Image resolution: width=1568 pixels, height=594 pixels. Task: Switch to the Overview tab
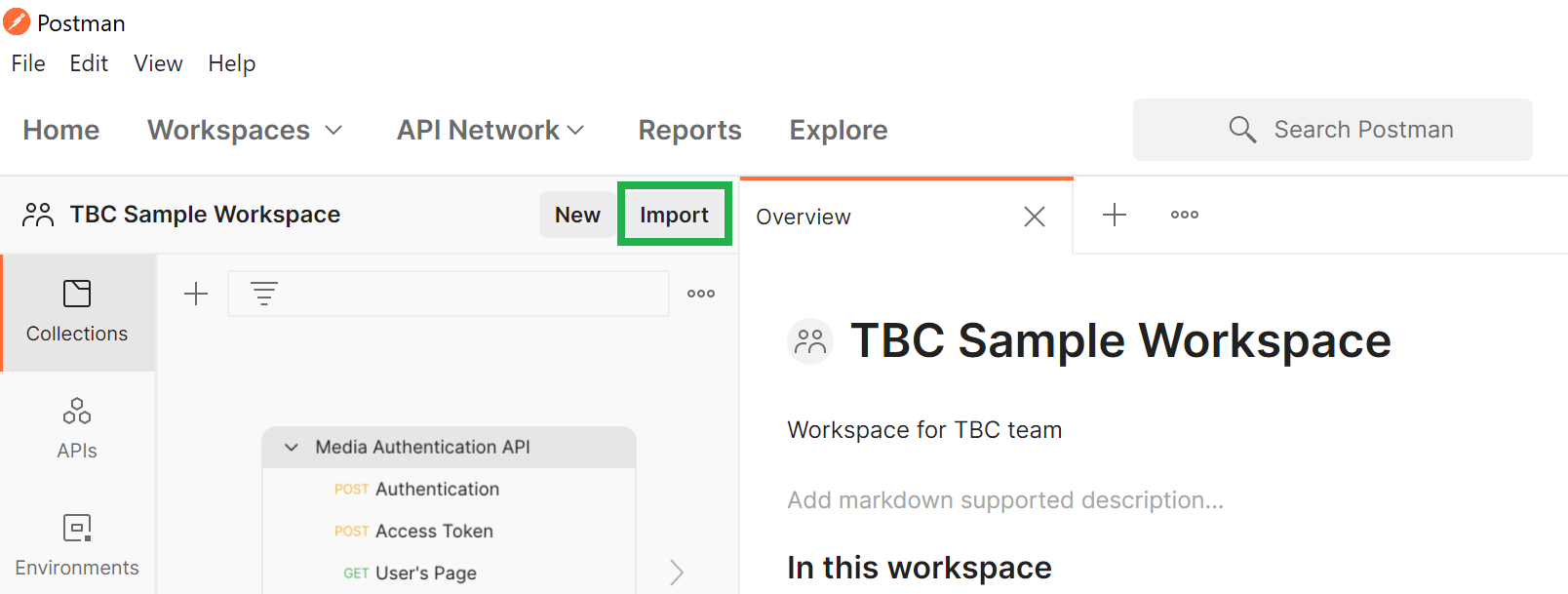tap(804, 217)
